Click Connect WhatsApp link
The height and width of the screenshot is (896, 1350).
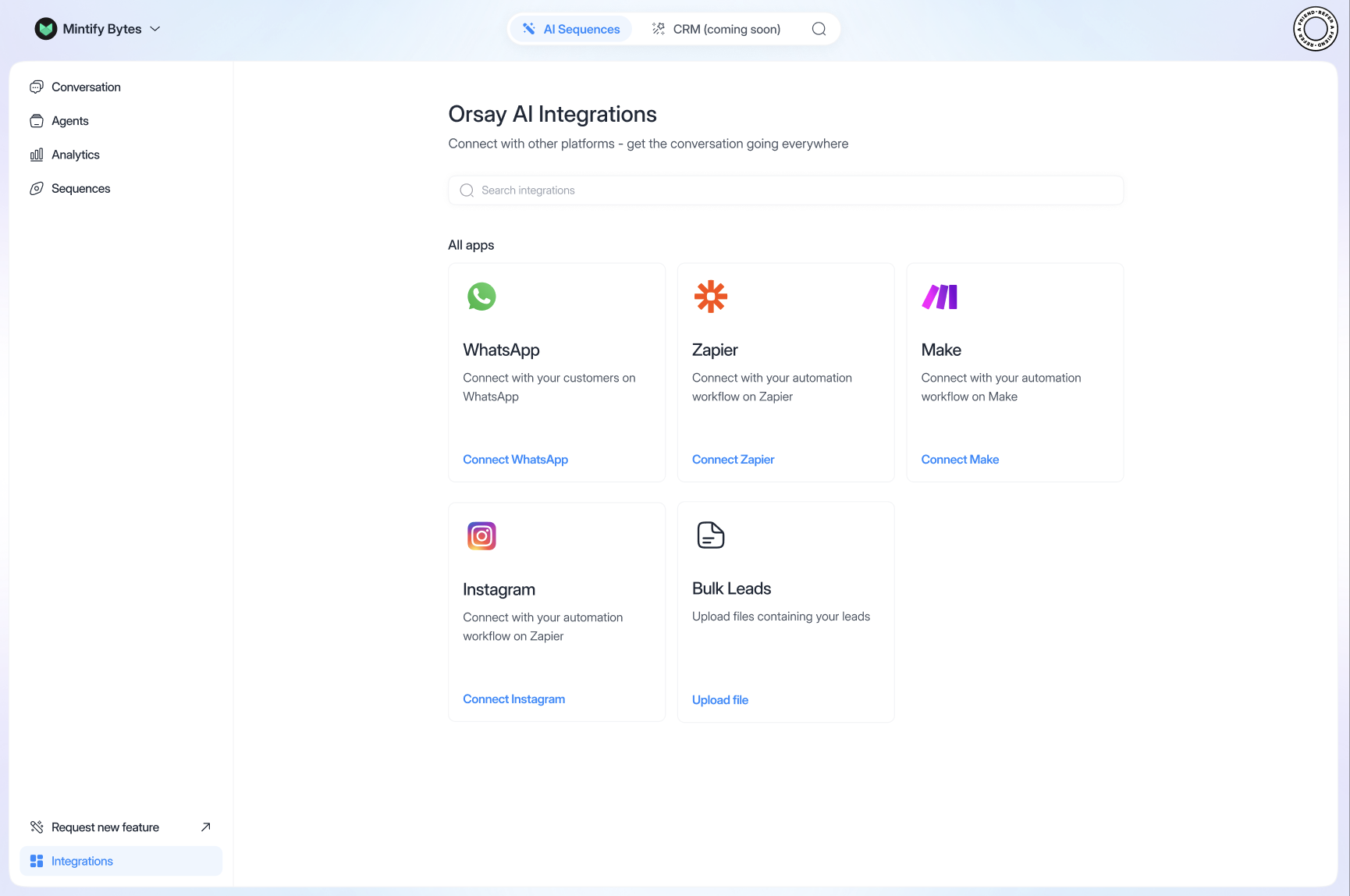[x=516, y=460]
